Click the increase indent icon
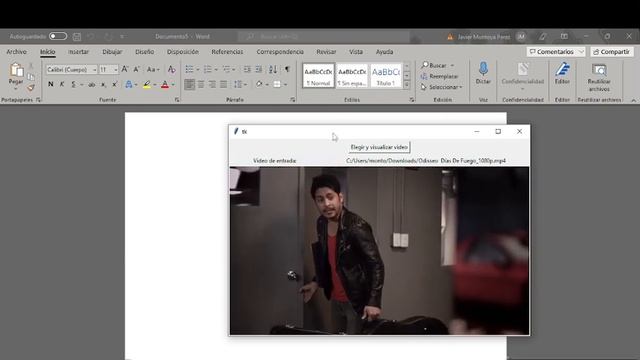 click(x=259, y=69)
